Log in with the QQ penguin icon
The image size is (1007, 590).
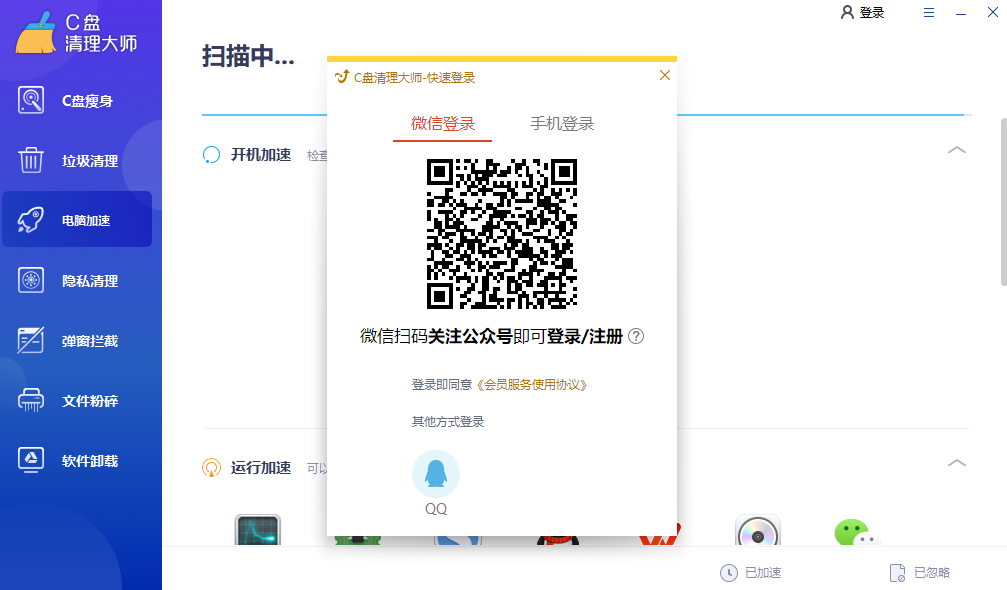[x=436, y=474]
